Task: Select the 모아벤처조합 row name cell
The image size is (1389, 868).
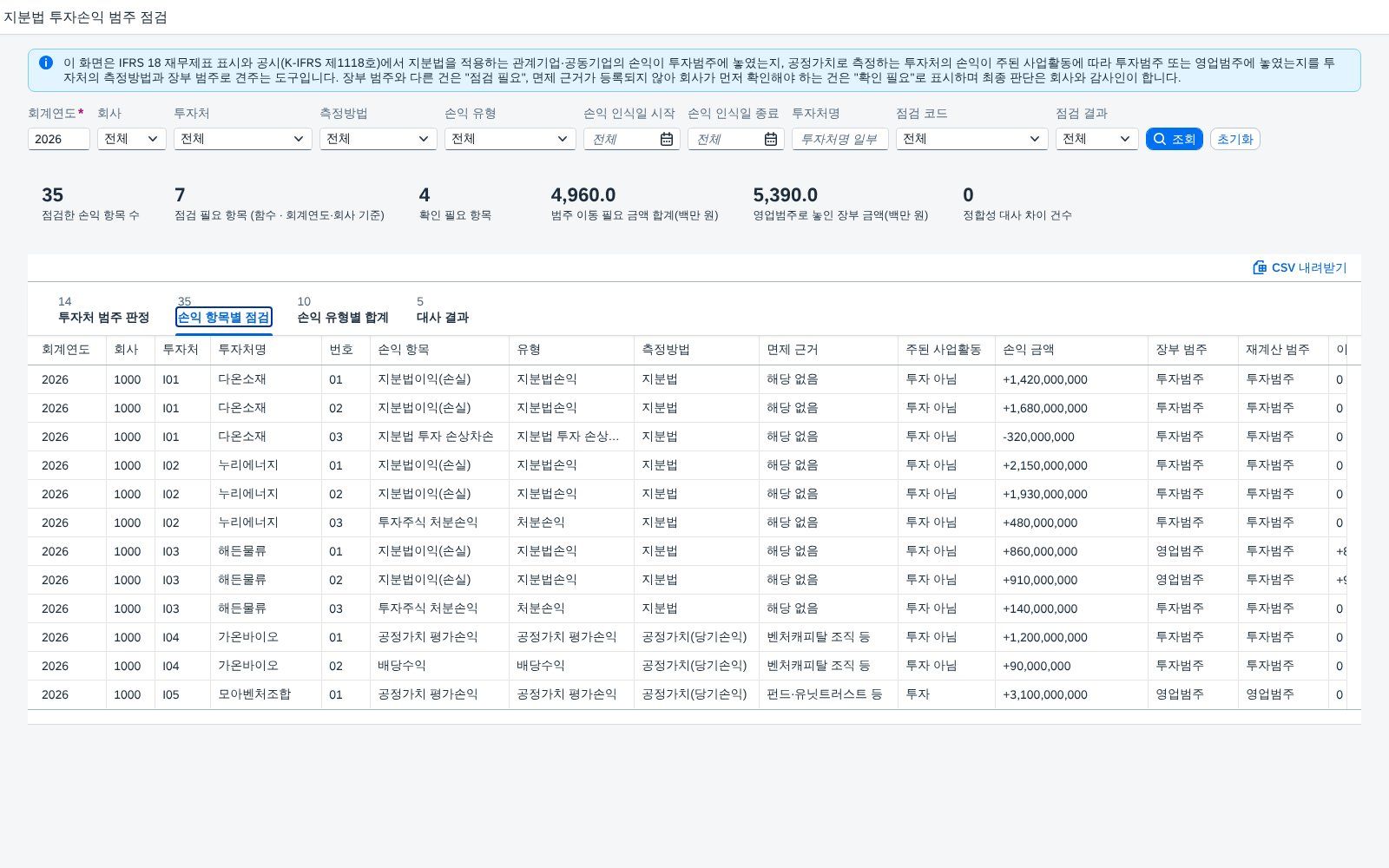Action: [x=266, y=694]
